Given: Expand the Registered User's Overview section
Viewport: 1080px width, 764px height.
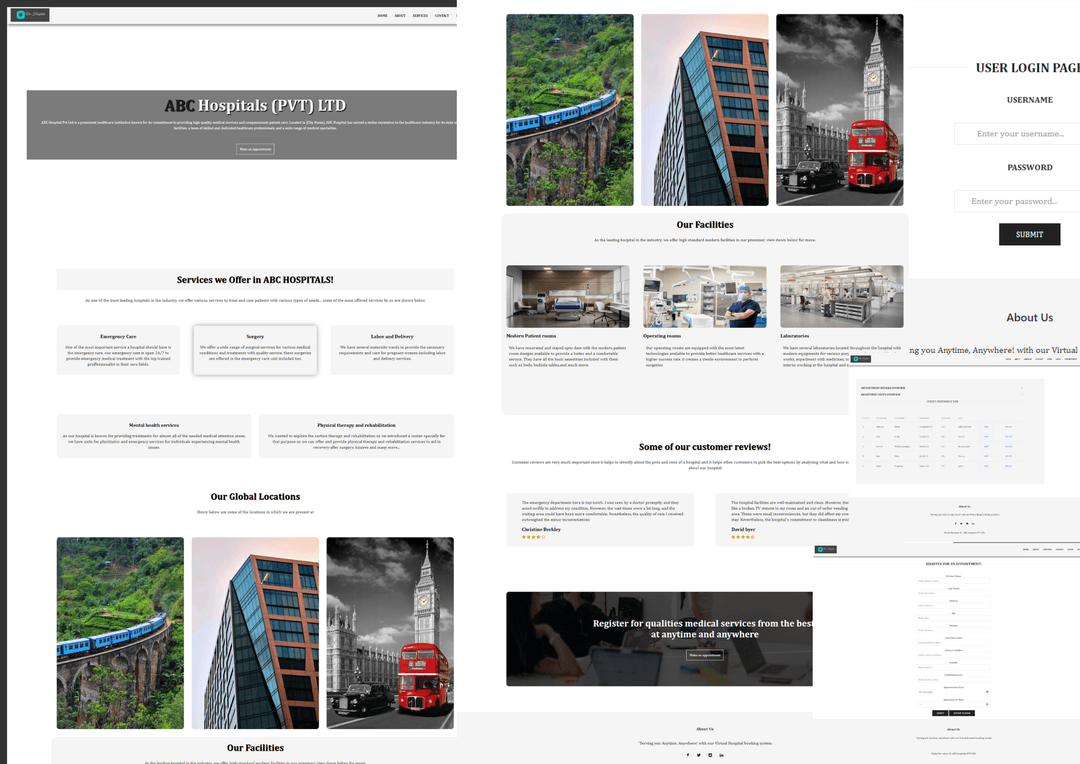Looking at the screenshot, I should [x=942, y=395].
